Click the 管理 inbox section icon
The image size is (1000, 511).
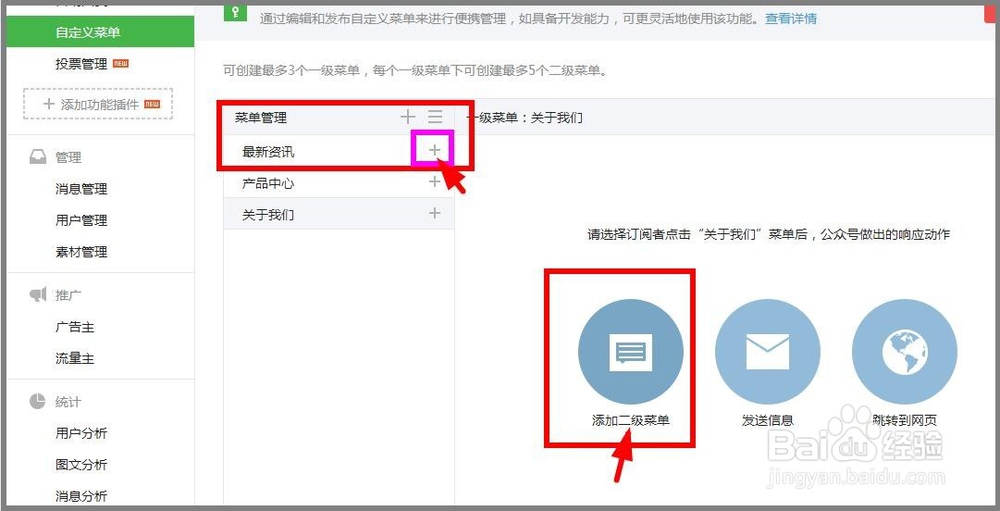pyautogui.click(x=38, y=157)
